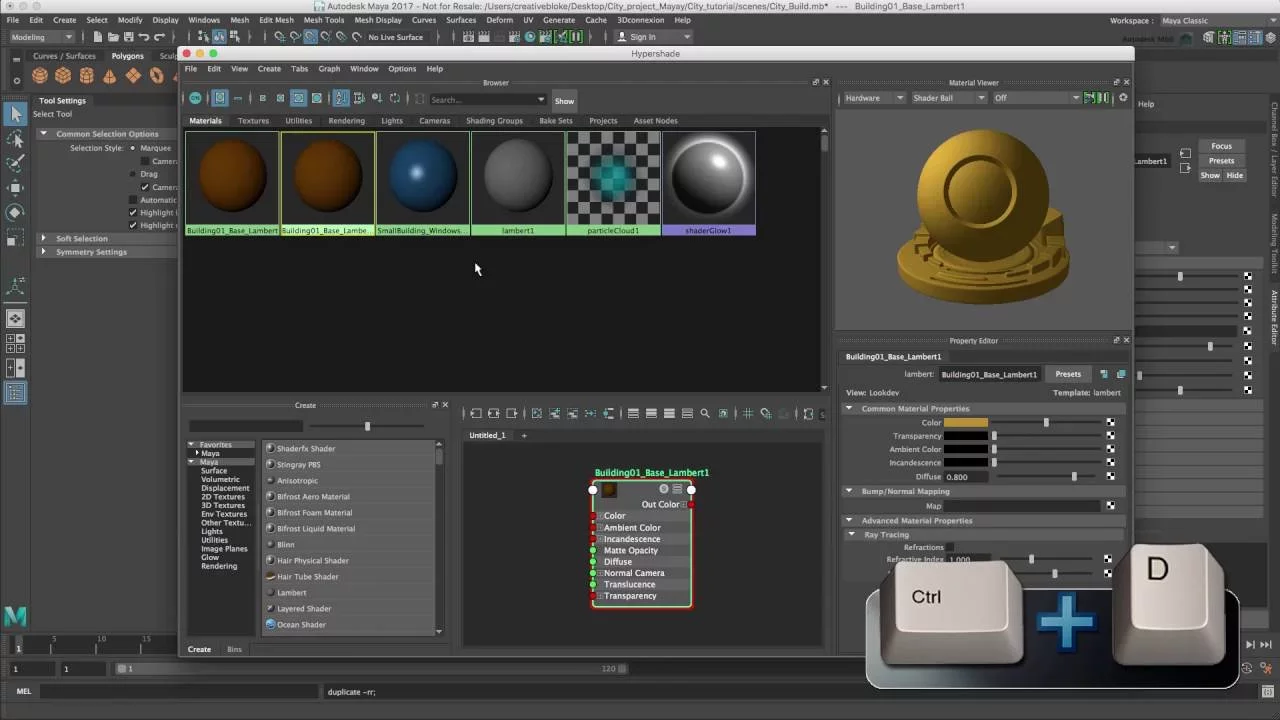Viewport: 1280px width, 720px height.
Task: Open the Shader Ball geometry dropdown
Action: [x=948, y=98]
